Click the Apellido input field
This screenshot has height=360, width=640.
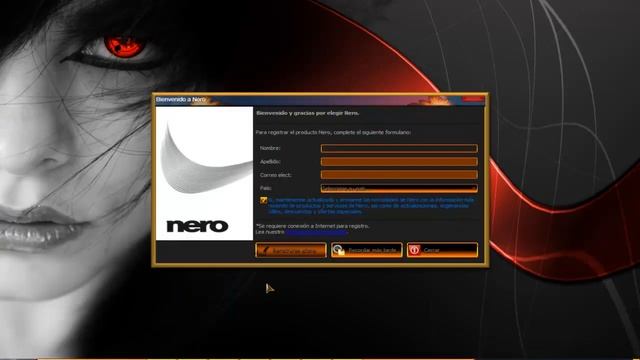click(399, 162)
